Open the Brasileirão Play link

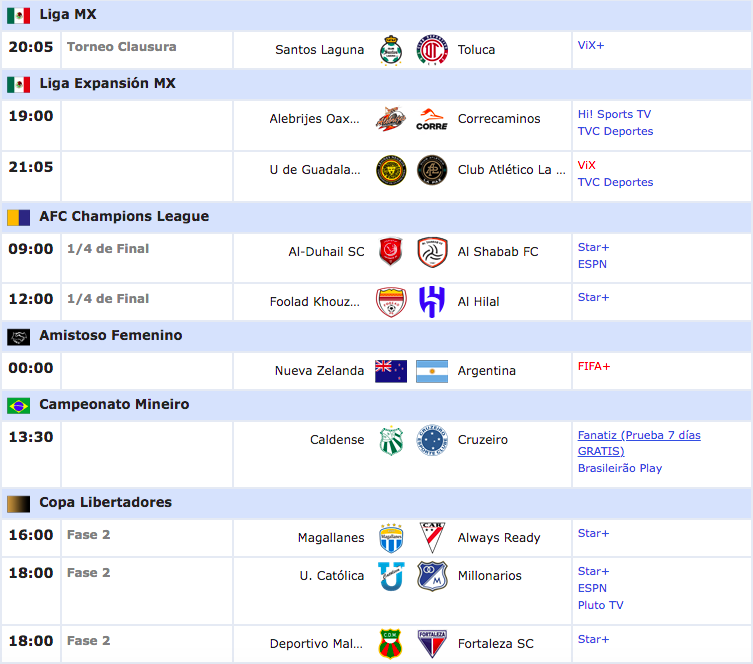click(x=619, y=468)
